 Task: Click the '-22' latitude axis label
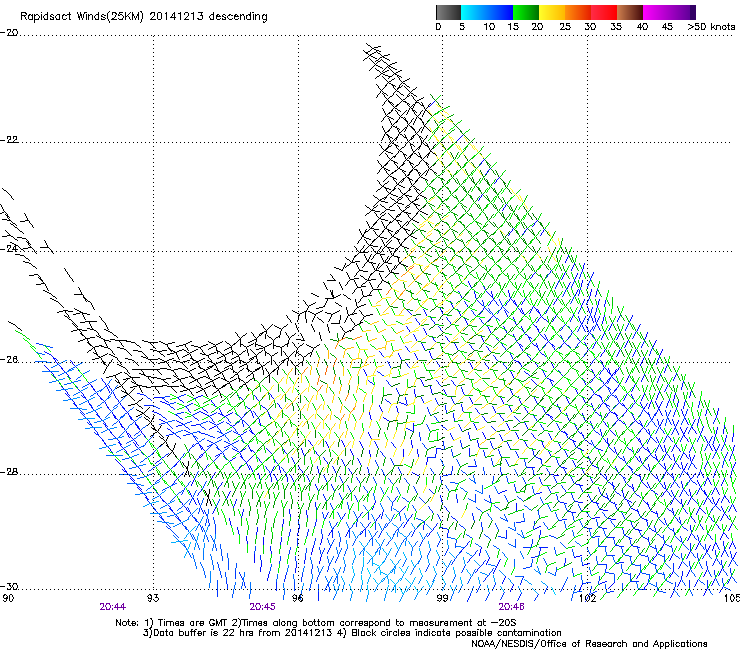pos(9,140)
